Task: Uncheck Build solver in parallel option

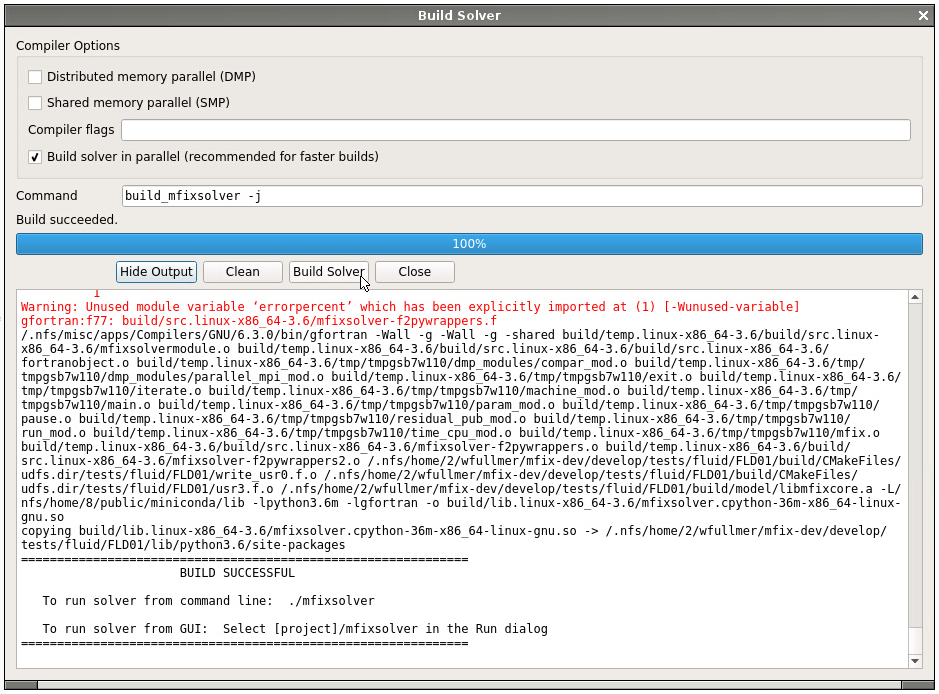Action: tap(36, 157)
